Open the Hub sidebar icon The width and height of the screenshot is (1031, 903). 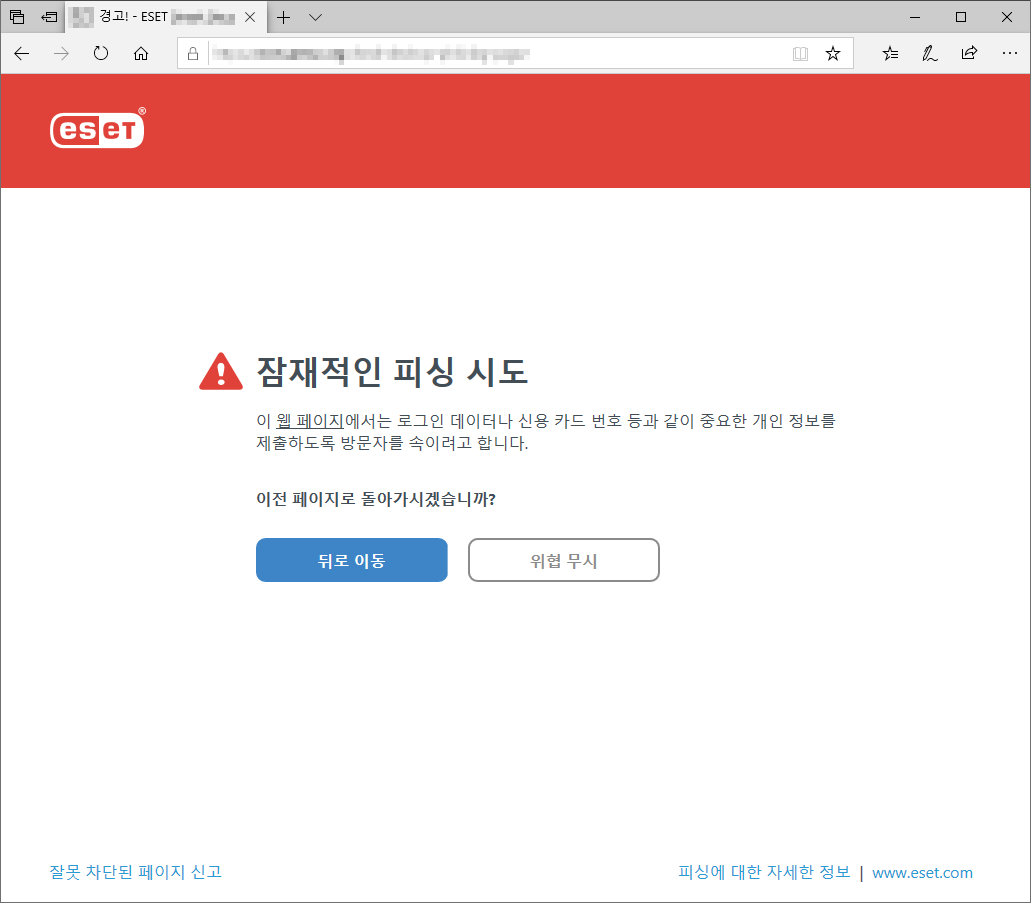889,54
